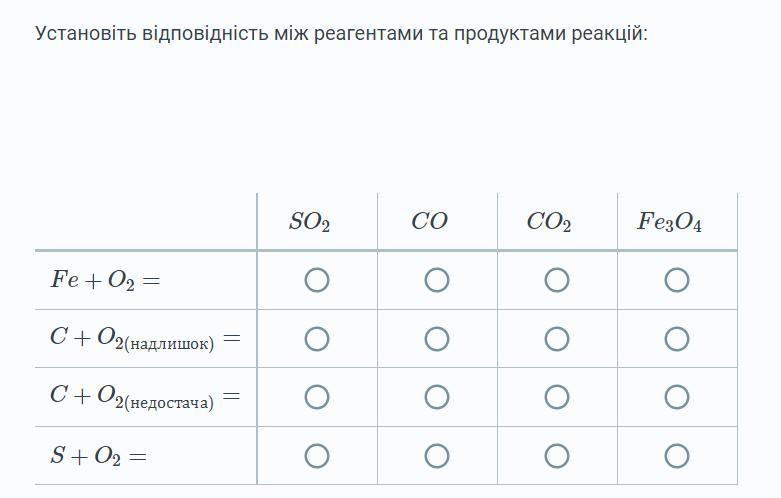Mark CO for C + O2 (недостача) row
Image resolution: width=781 pixels, height=498 pixels.
tap(437, 397)
